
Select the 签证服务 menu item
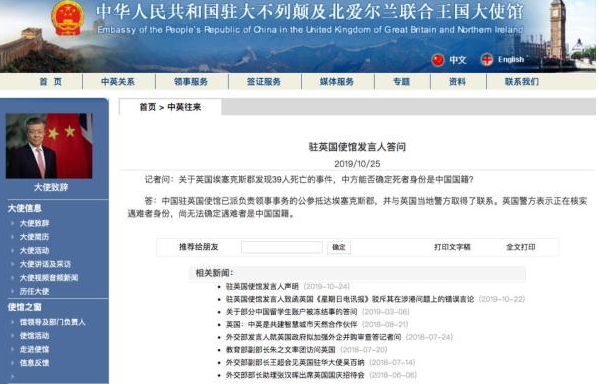pyautogui.click(x=264, y=82)
